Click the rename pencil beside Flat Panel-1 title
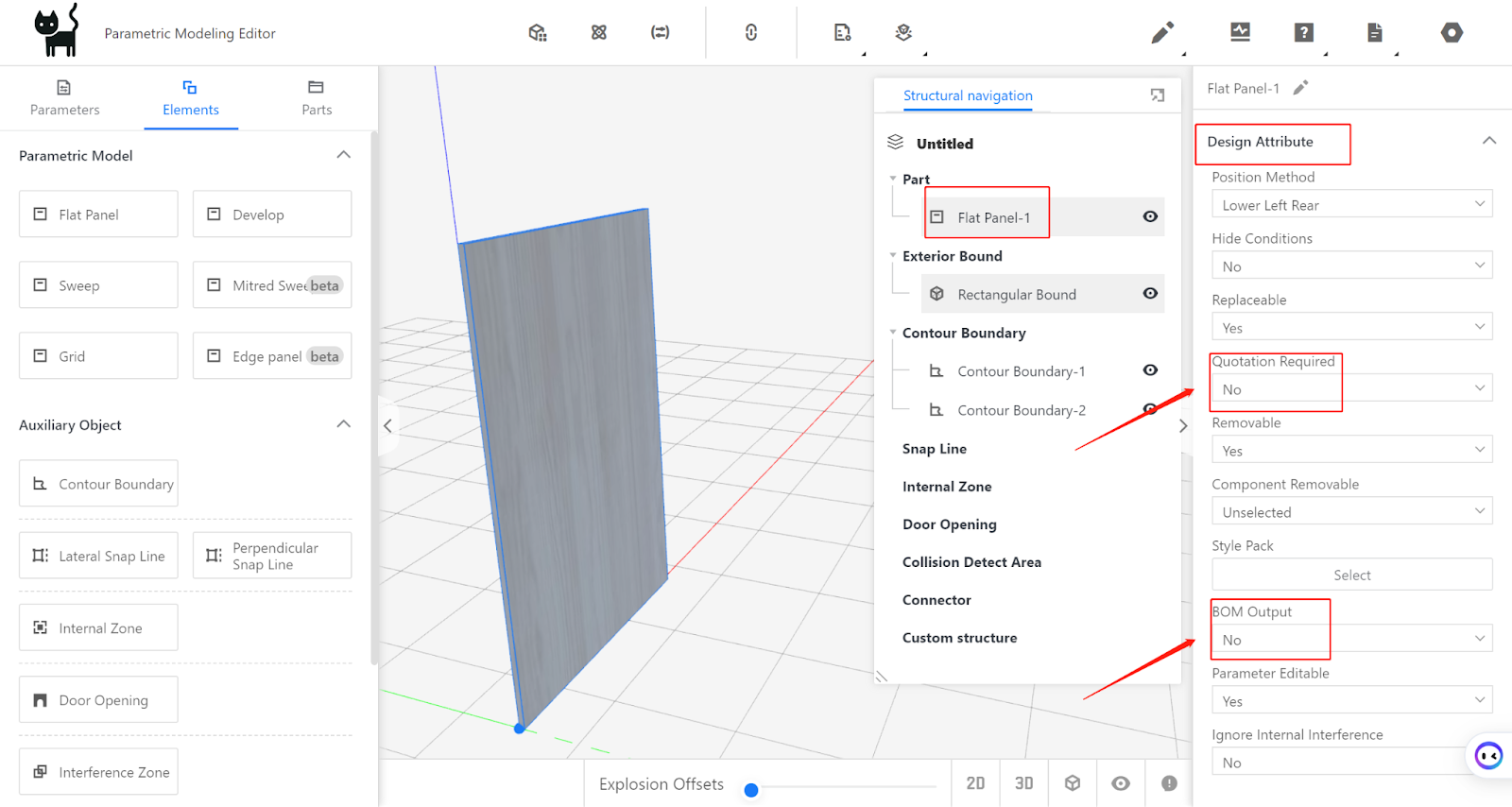 point(1301,88)
